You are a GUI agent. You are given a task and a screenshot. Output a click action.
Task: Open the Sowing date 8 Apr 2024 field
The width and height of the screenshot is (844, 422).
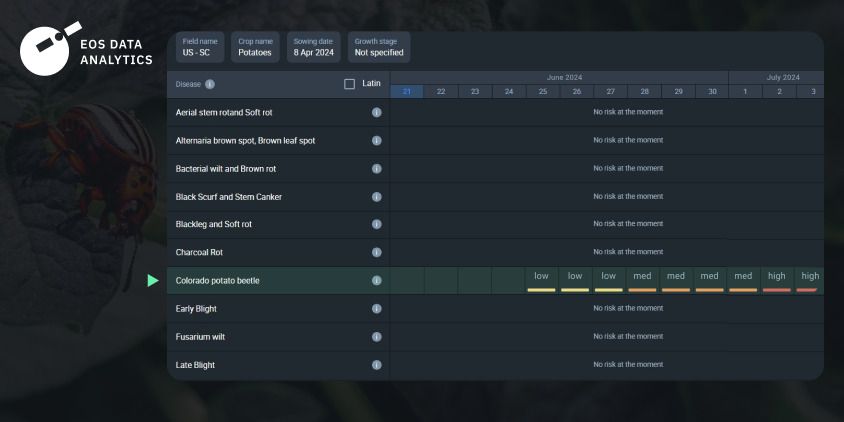pyautogui.click(x=314, y=47)
